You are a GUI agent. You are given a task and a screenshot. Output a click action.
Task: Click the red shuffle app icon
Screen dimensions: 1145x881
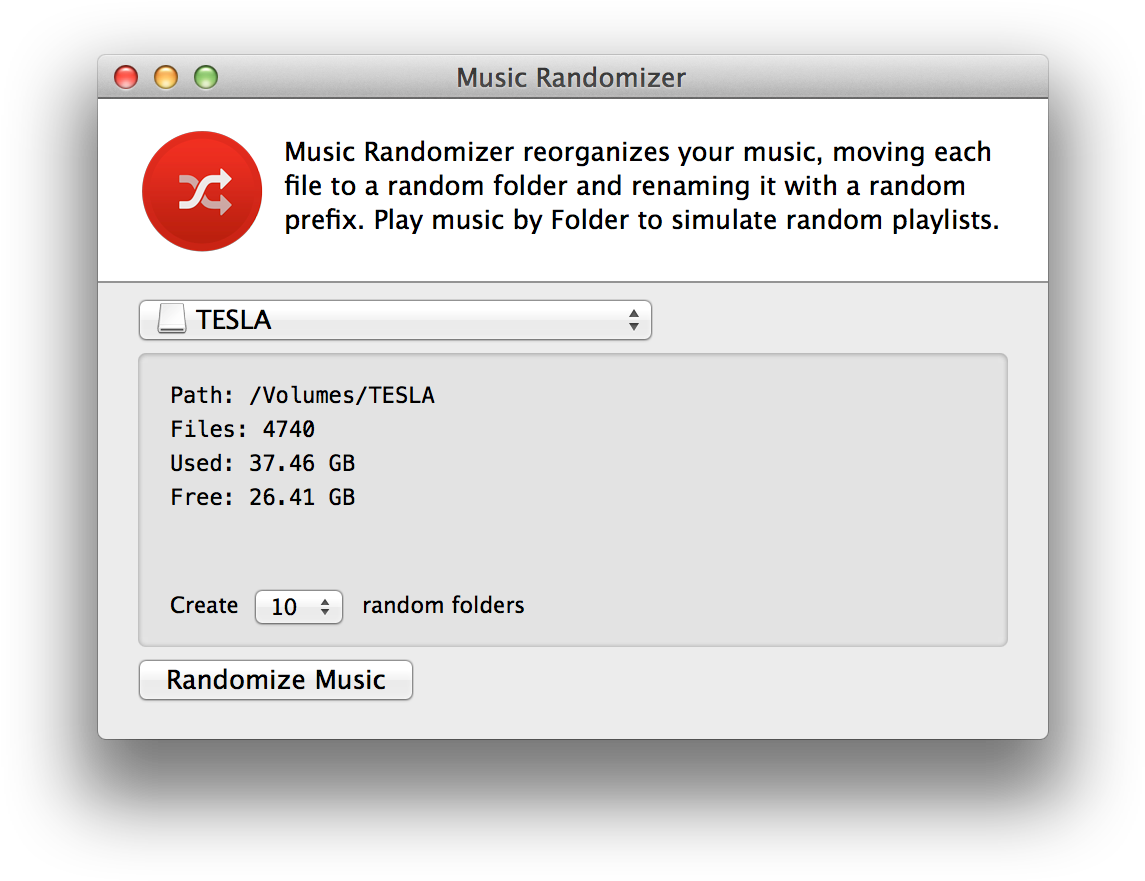pyautogui.click(x=202, y=191)
